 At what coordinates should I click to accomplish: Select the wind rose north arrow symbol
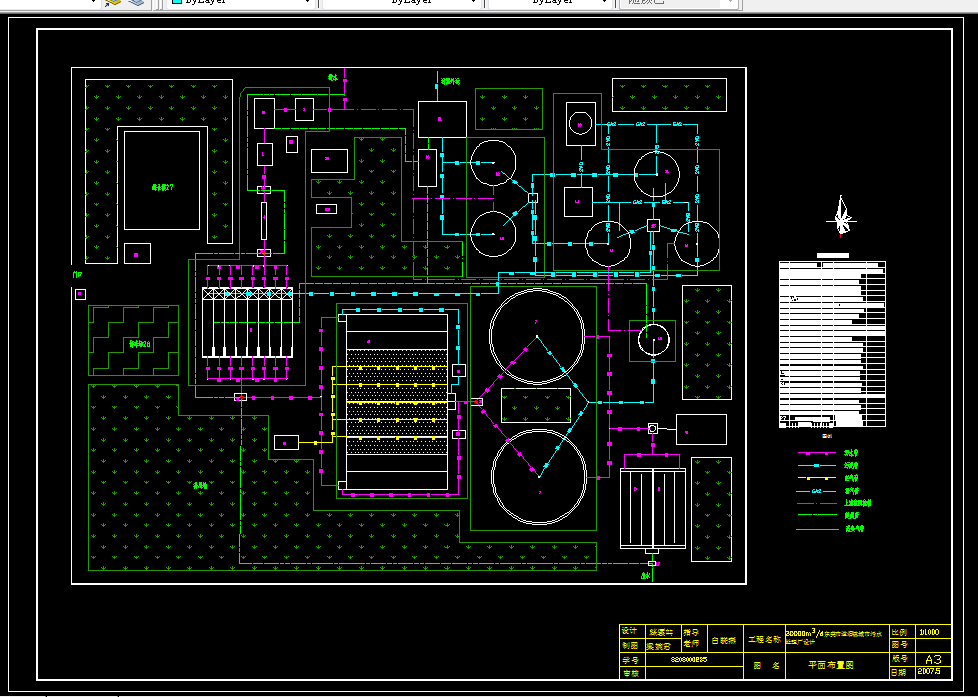[841, 216]
